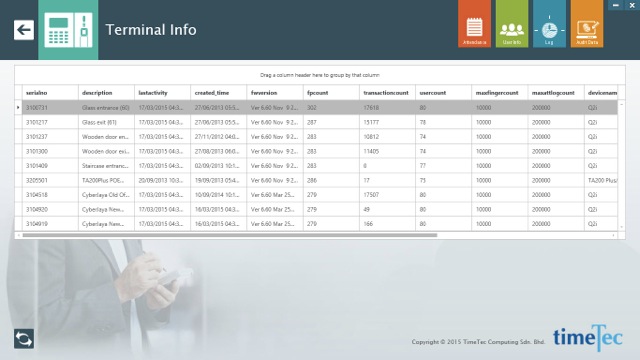Open the Log tile
This screenshot has height=360, width=640.
pos(549,24)
